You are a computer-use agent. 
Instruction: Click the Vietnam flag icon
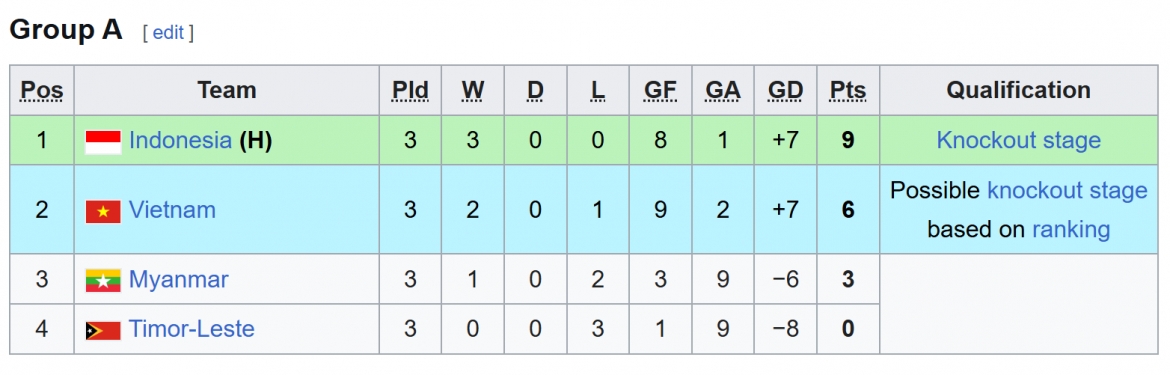coord(103,212)
